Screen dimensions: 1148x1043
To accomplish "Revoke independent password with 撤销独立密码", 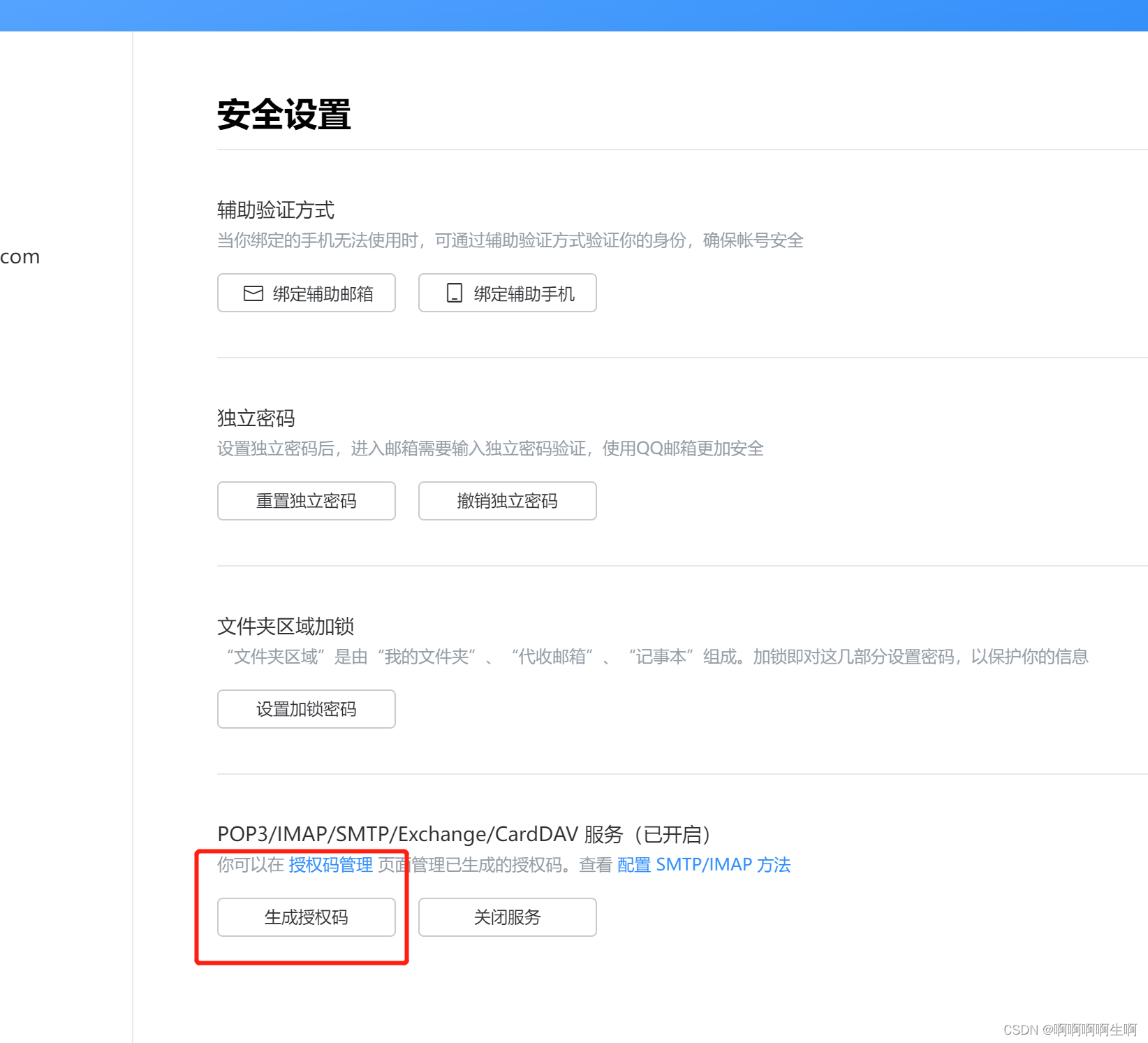I will point(507,501).
